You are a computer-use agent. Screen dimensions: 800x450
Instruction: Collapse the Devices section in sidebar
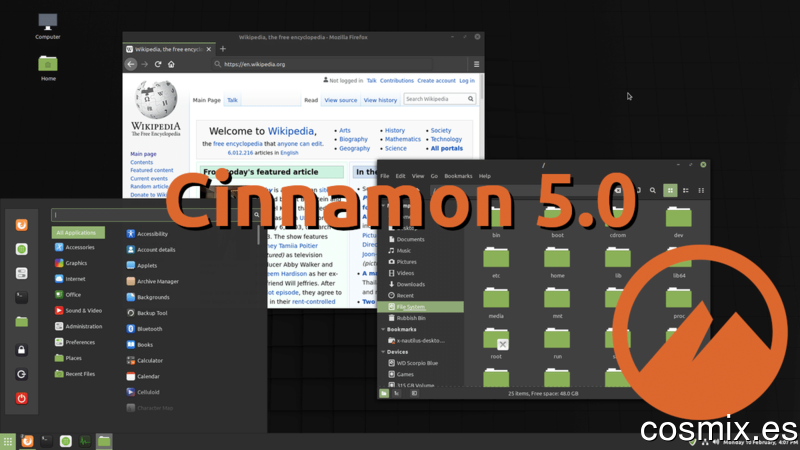pos(383,352)
